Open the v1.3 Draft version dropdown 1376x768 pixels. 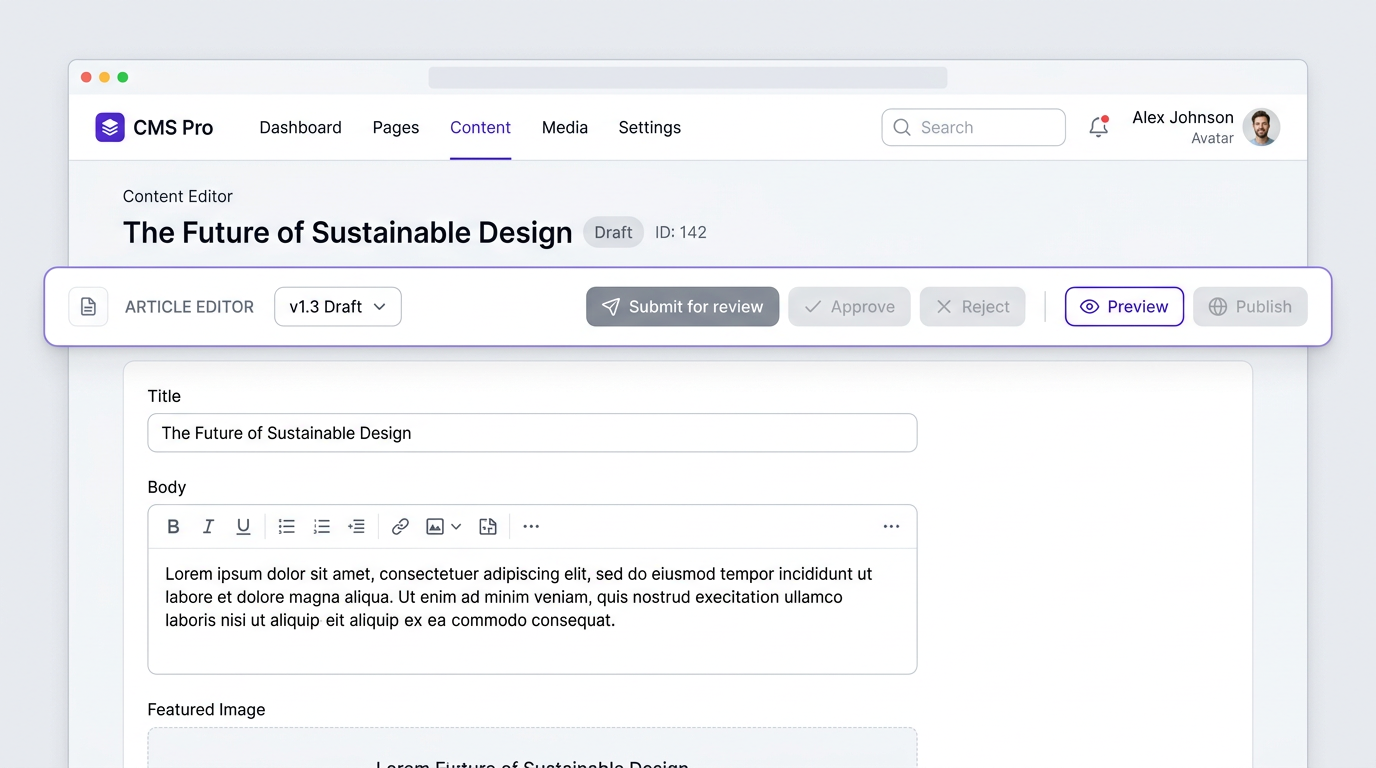(x=338, y=307)
